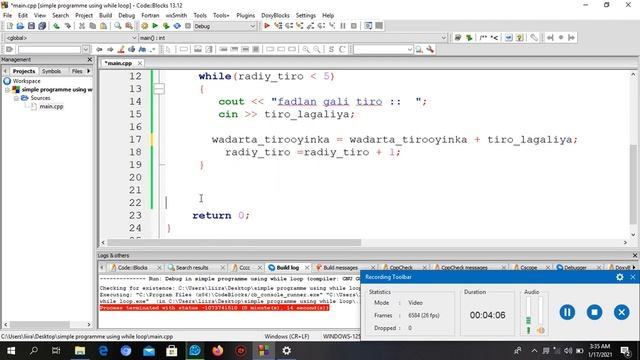
Task: Click the Open file toolbar icon
Action: (20, 26)
